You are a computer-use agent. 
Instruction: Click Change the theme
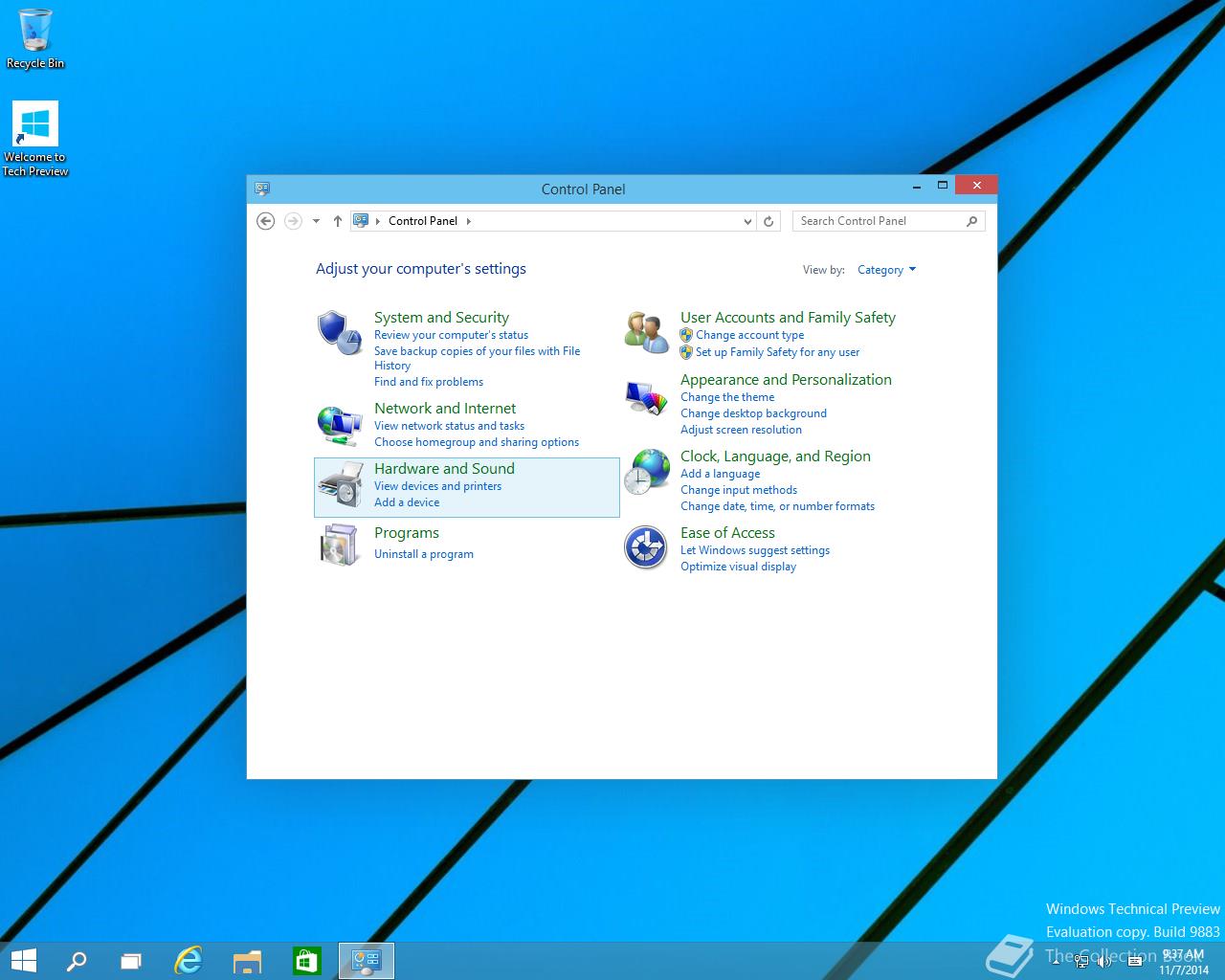[x=727, y=397]
